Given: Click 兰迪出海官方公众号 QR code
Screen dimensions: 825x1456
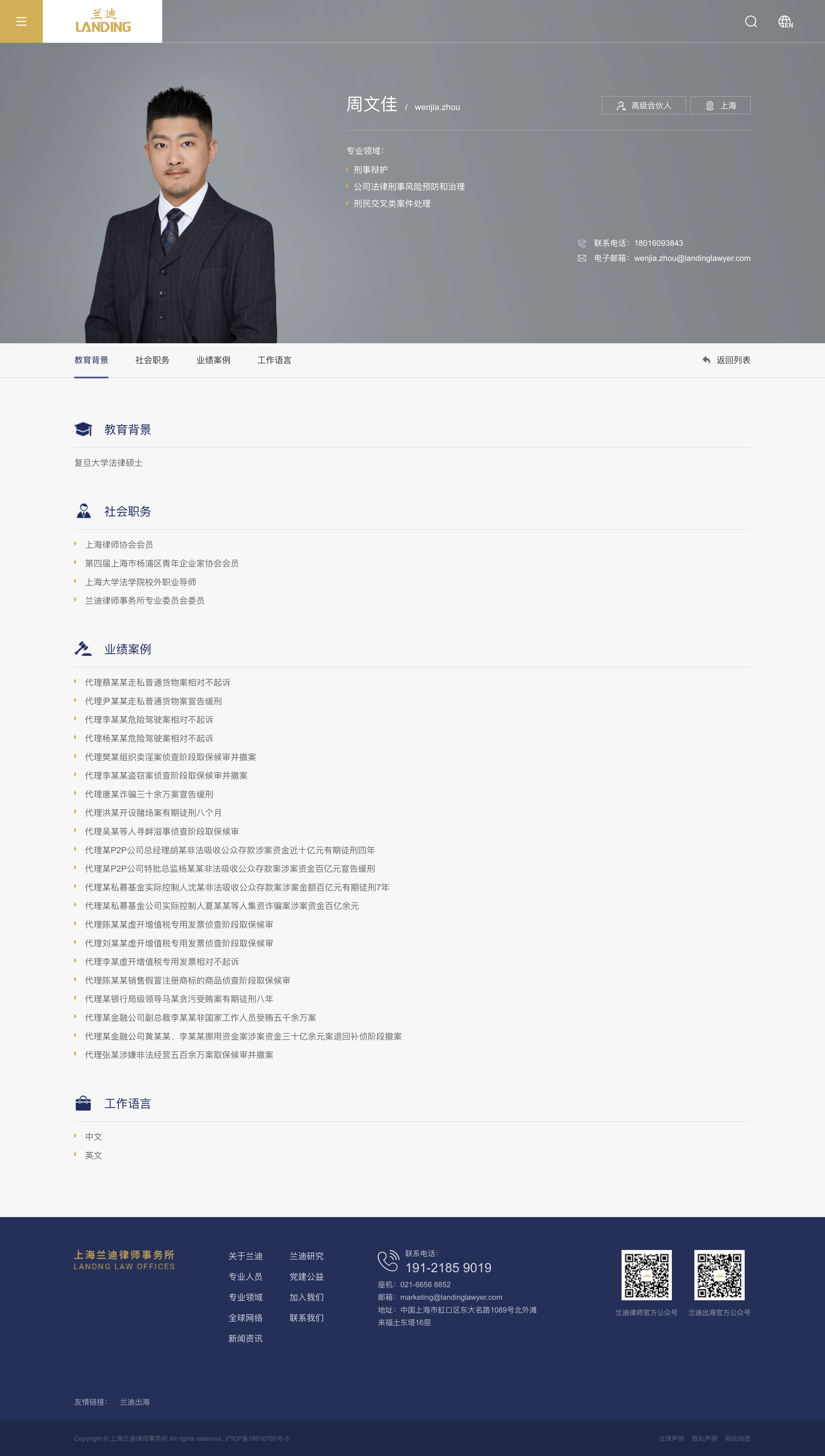Looking at the screenshot, I should [x=719, y=1275].
